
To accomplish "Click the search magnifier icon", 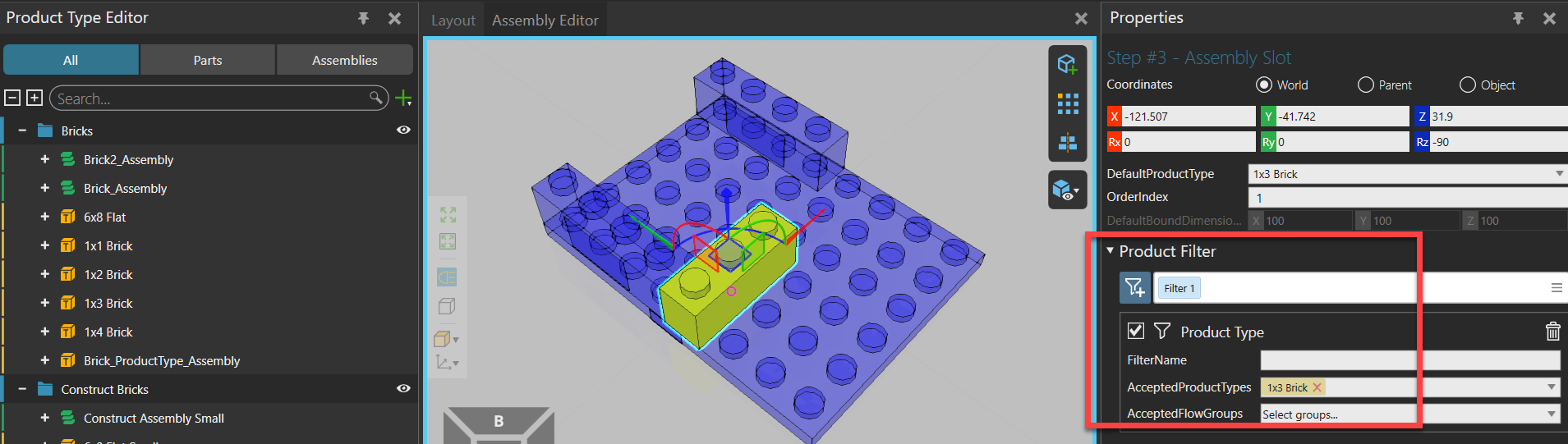I will click(376, 98).
